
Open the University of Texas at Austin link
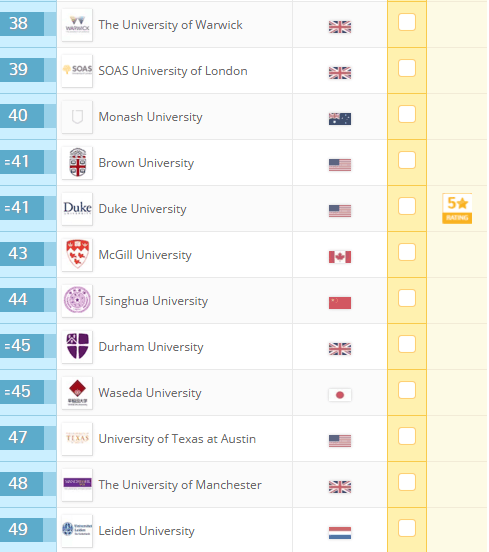177,439
